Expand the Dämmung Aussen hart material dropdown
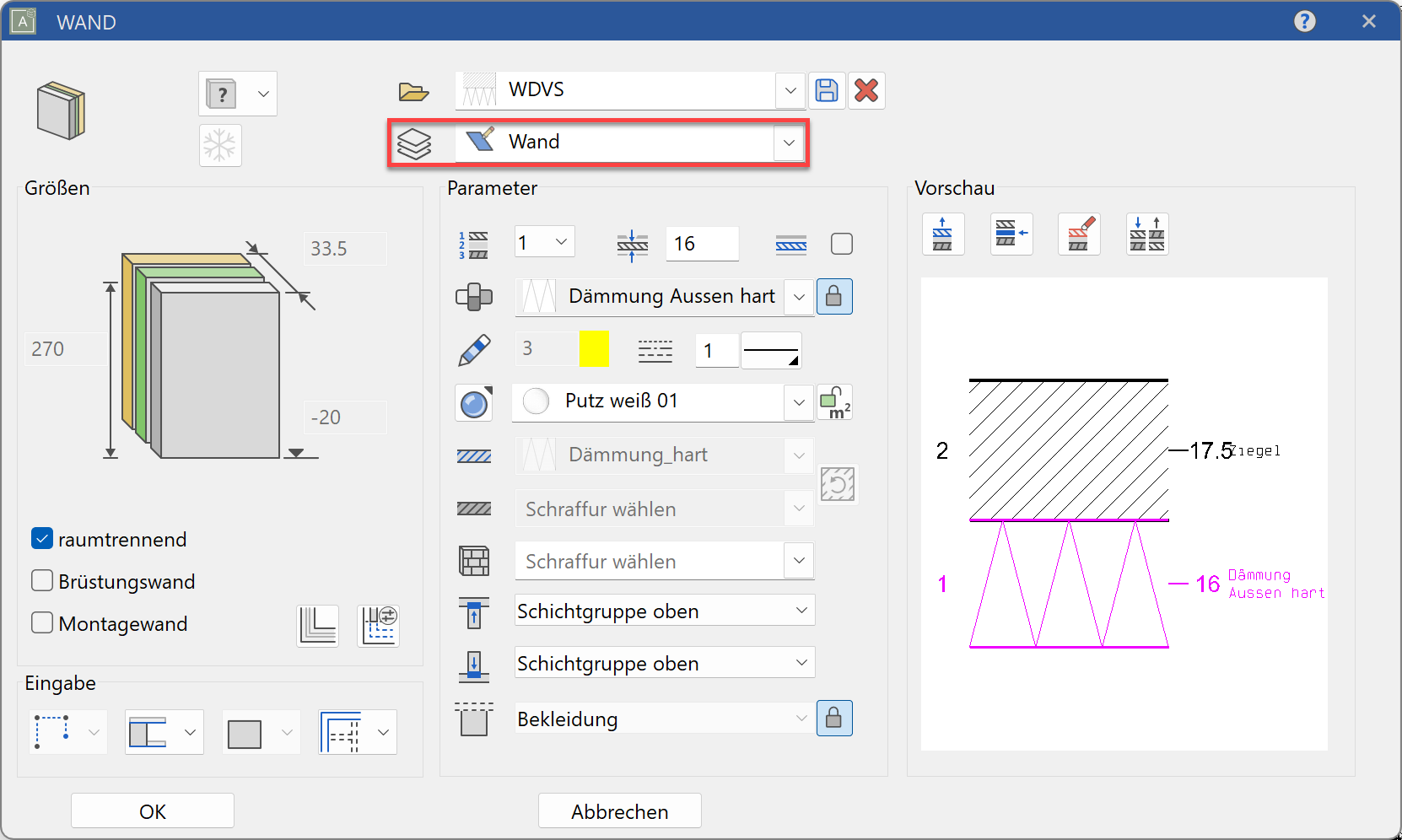Screen dimensions: 1402x840 (798, 297)
